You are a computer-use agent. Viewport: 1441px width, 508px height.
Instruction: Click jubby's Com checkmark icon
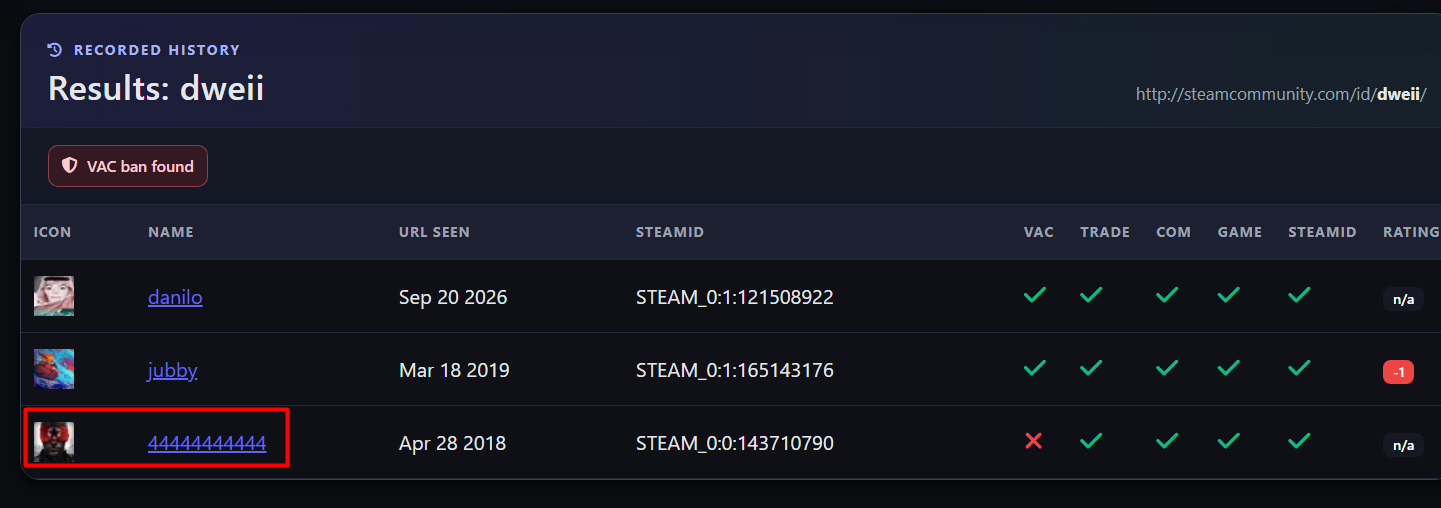click(1167, 368)
